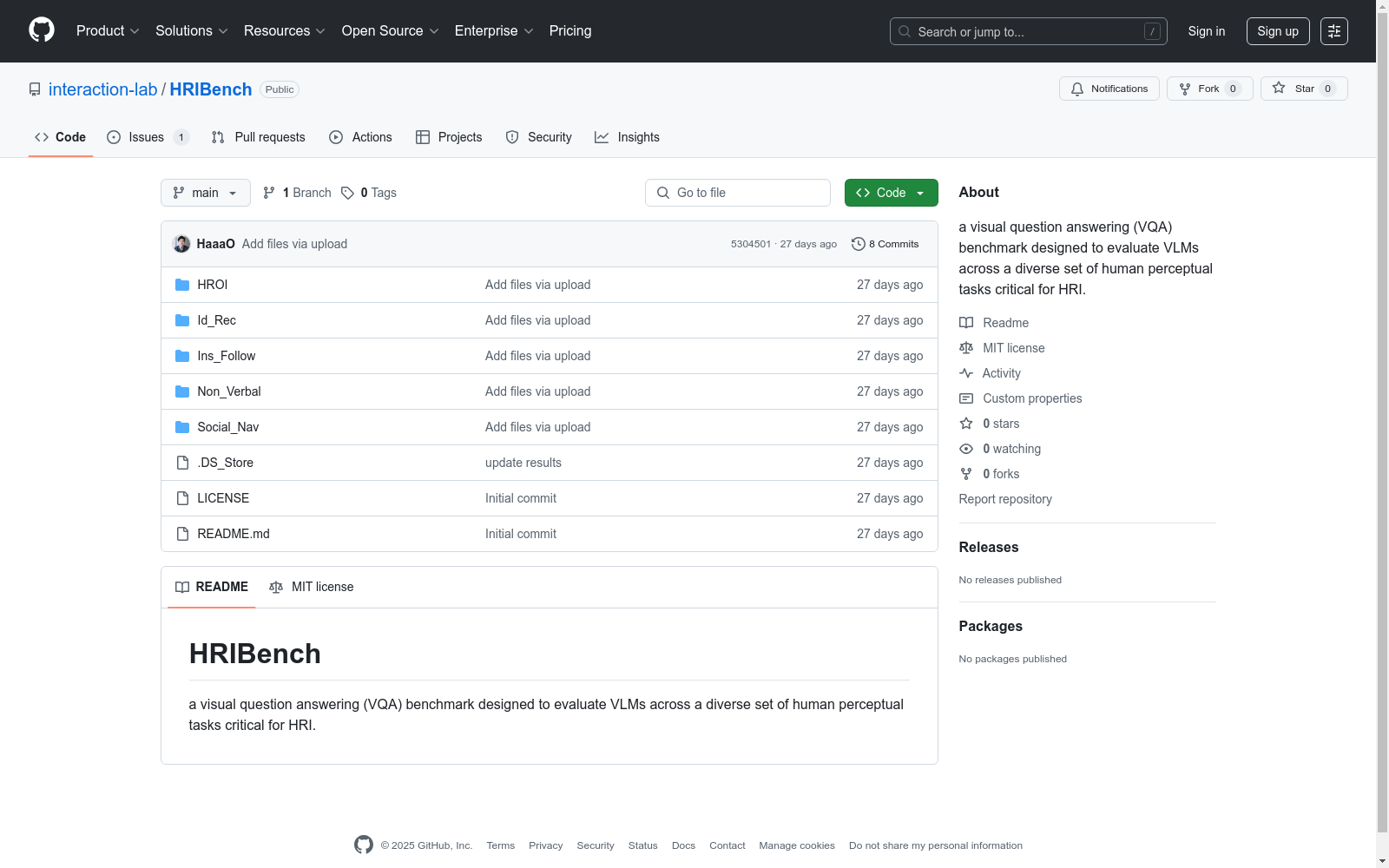
Task: Click the page vertical scrollbar
Action: pyautogui.click(x=1382, y=434)
